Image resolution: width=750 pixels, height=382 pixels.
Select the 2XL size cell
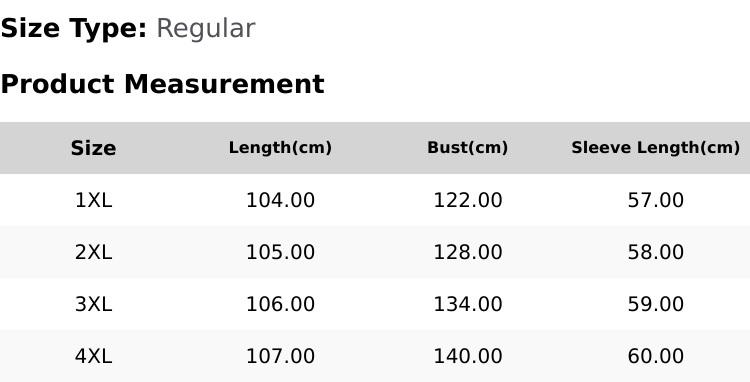point(93,252)
